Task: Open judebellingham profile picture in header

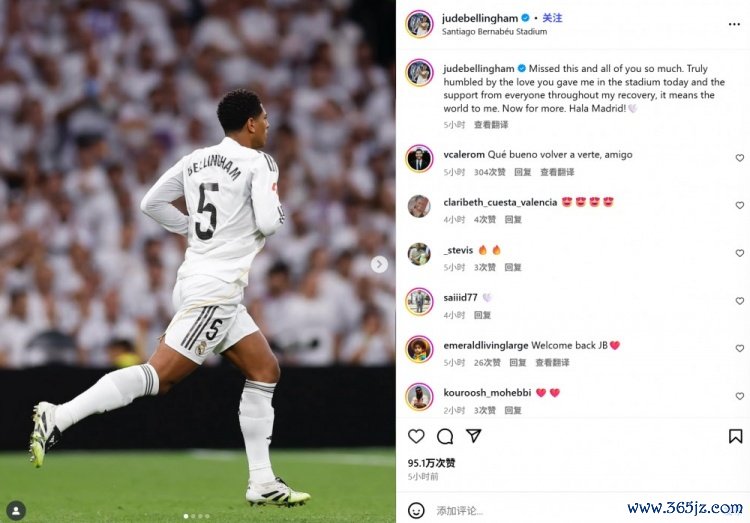Action: (419, 24)
